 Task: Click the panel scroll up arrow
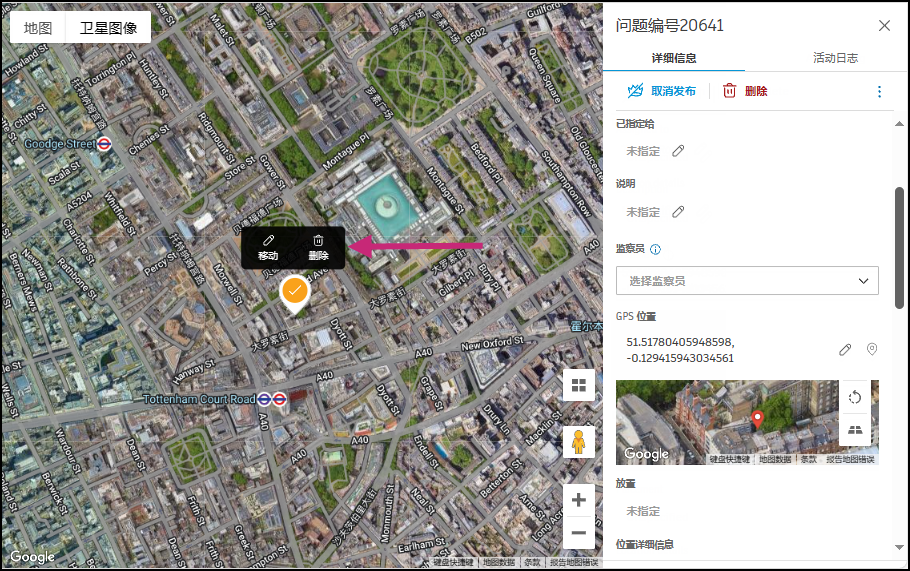(x=899, y=124)
